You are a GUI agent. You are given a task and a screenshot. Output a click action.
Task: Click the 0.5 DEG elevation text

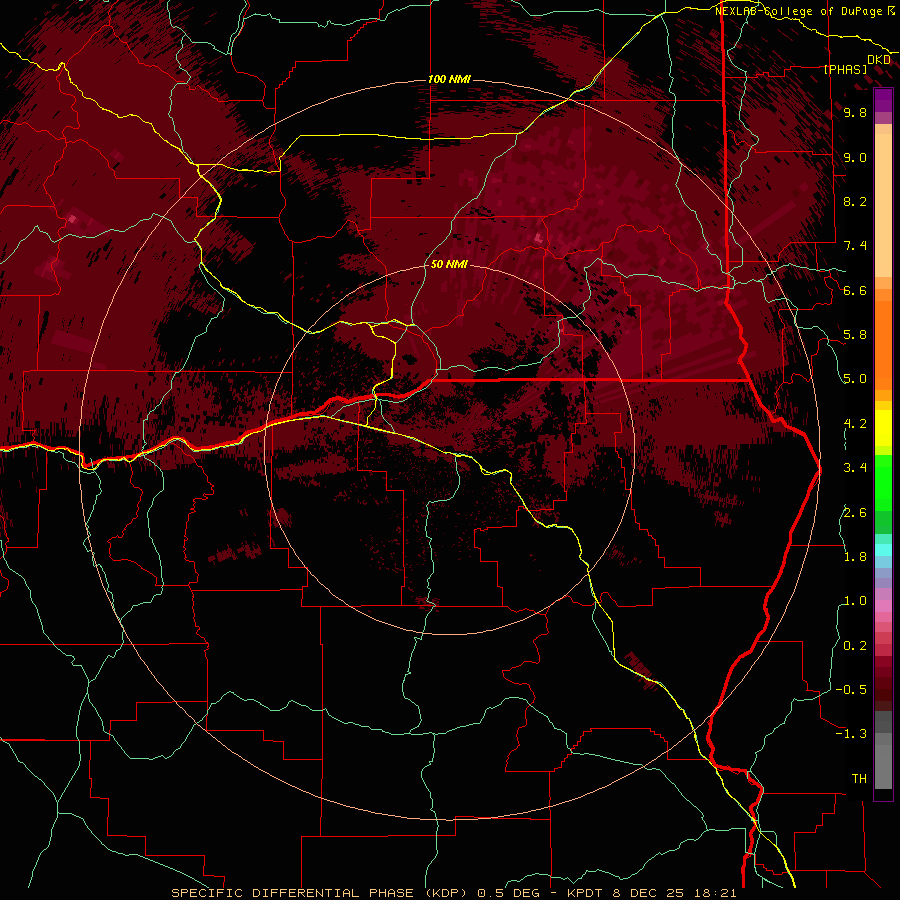pyautogui.click(x=509, y=893)
